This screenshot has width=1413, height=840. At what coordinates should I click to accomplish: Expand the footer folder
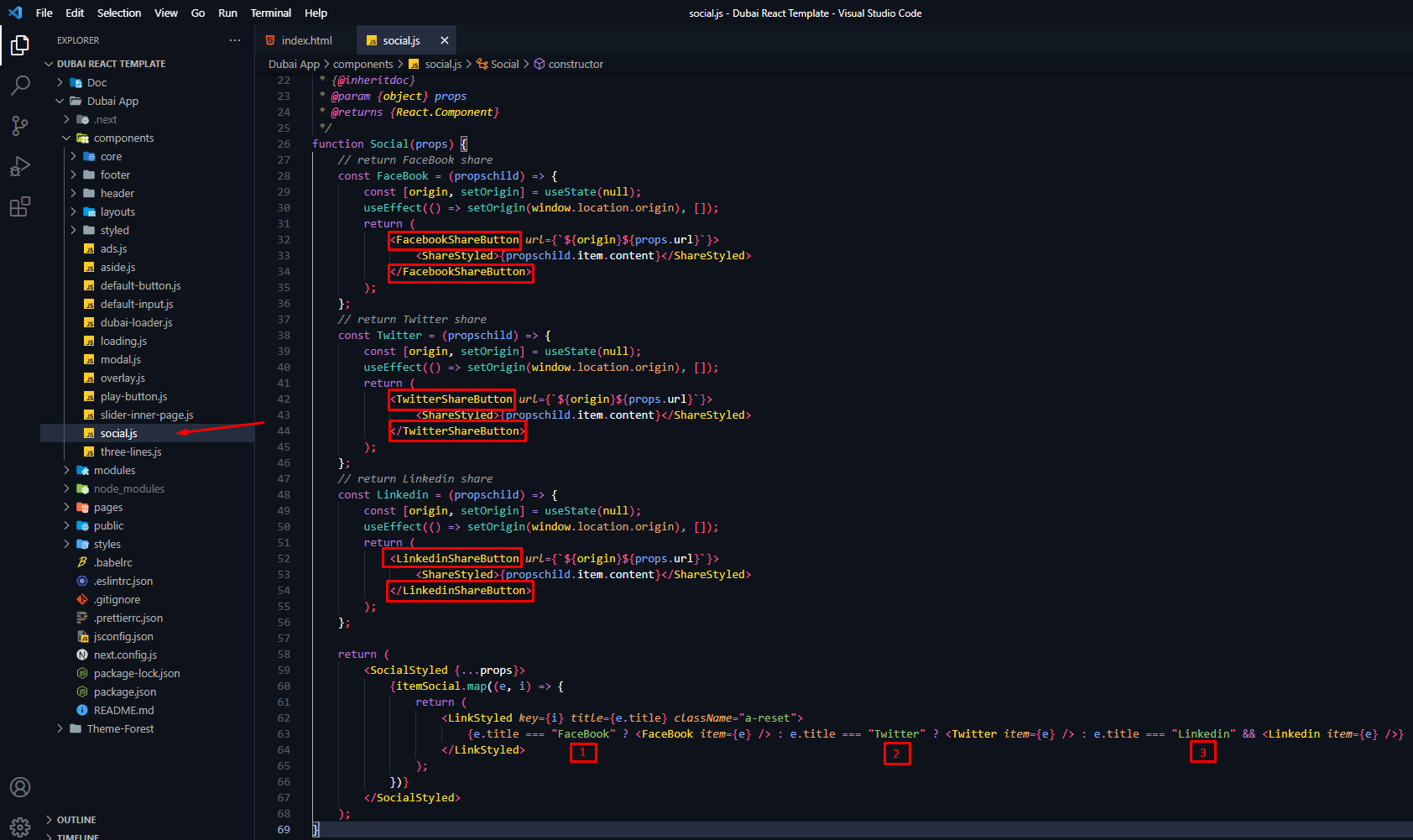[73, 175]
